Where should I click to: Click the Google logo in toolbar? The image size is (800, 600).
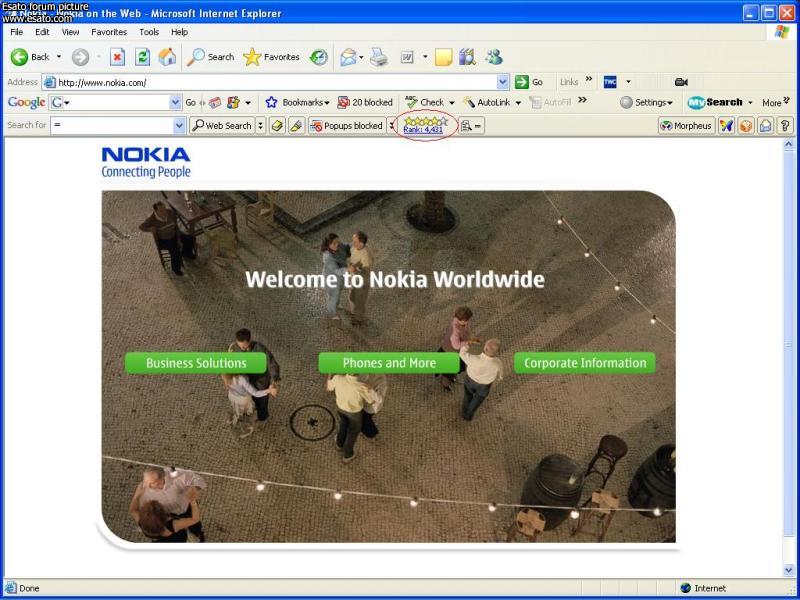27,103
